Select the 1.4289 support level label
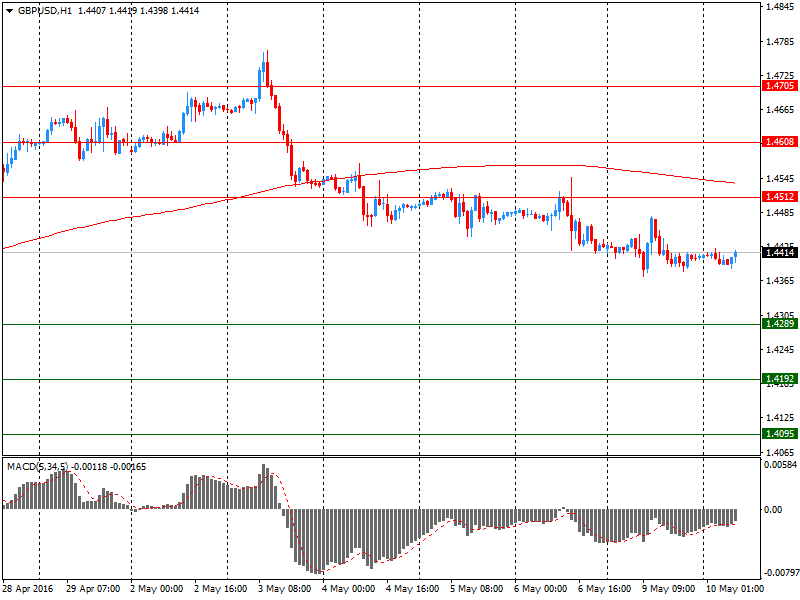This screenshot has width=800, height=600. [780, 324]
